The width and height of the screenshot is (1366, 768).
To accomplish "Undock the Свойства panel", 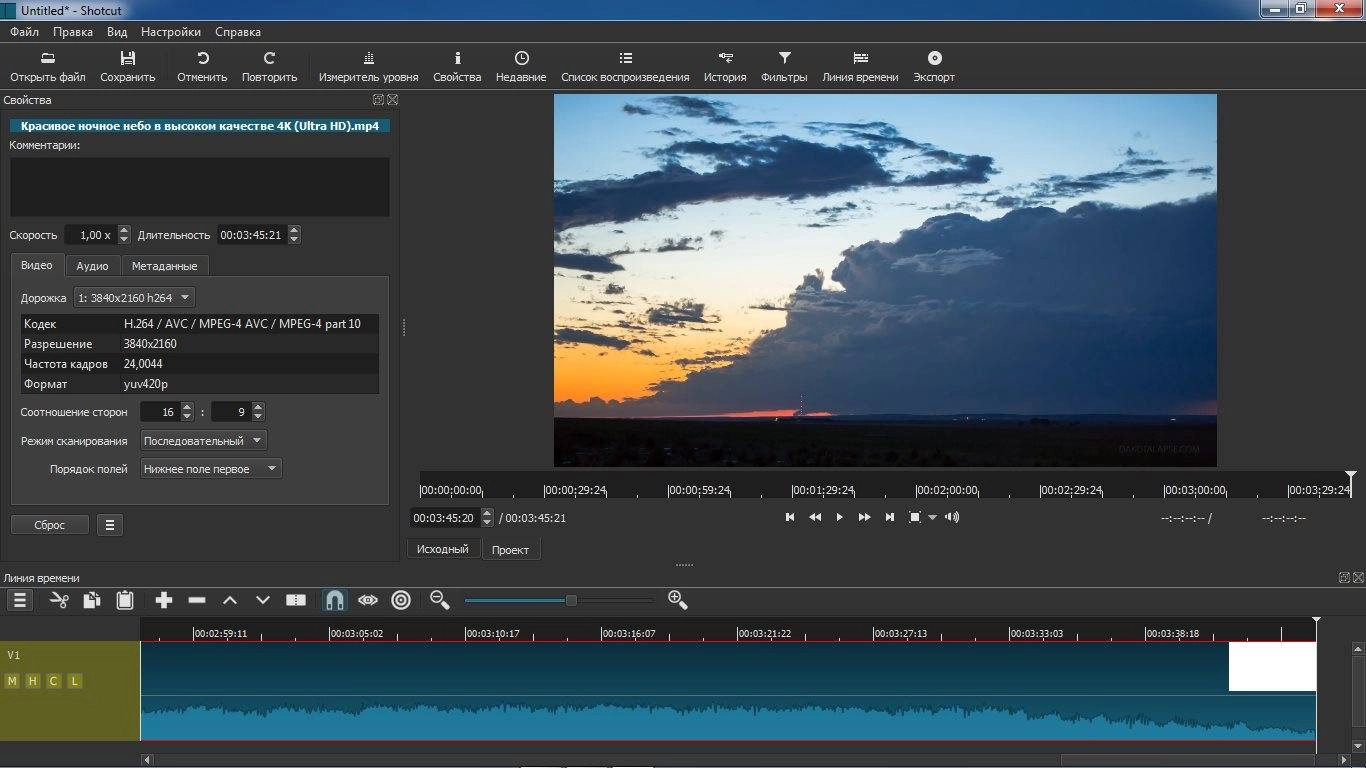I will (378, 100).
